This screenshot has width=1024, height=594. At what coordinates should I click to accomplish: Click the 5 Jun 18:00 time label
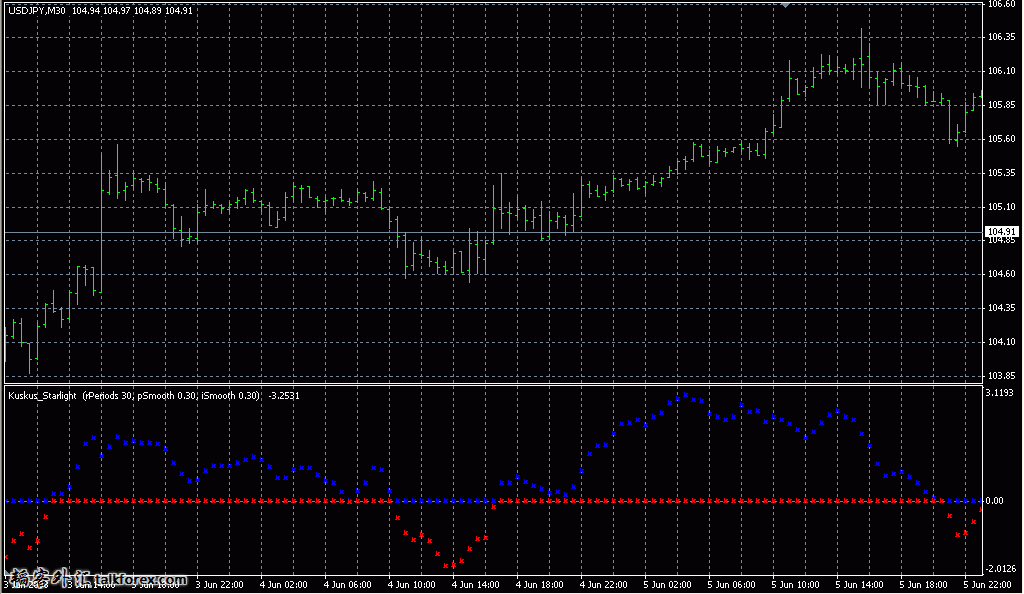(923, 585)
